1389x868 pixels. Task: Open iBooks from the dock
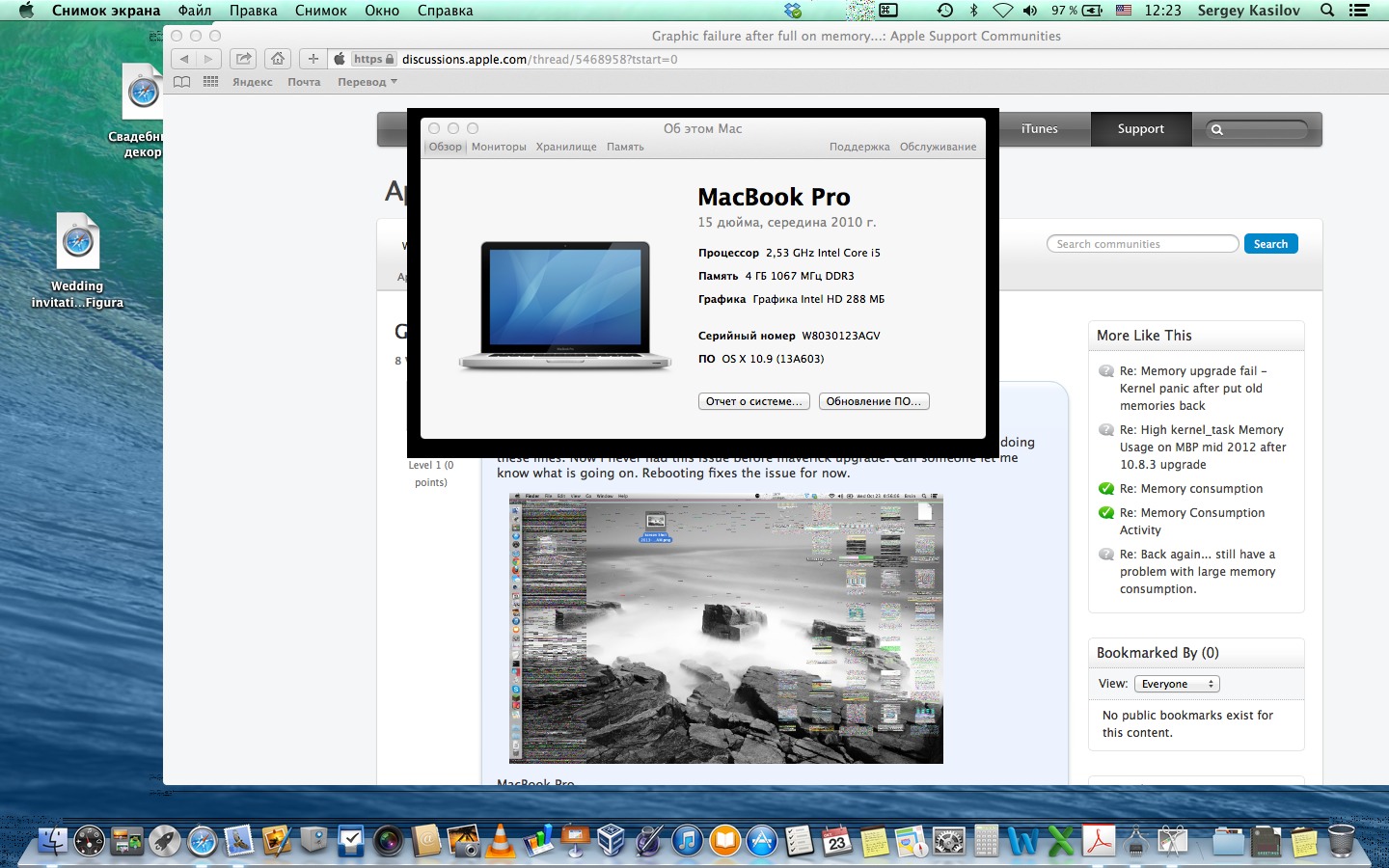click(x=724, y=841)
